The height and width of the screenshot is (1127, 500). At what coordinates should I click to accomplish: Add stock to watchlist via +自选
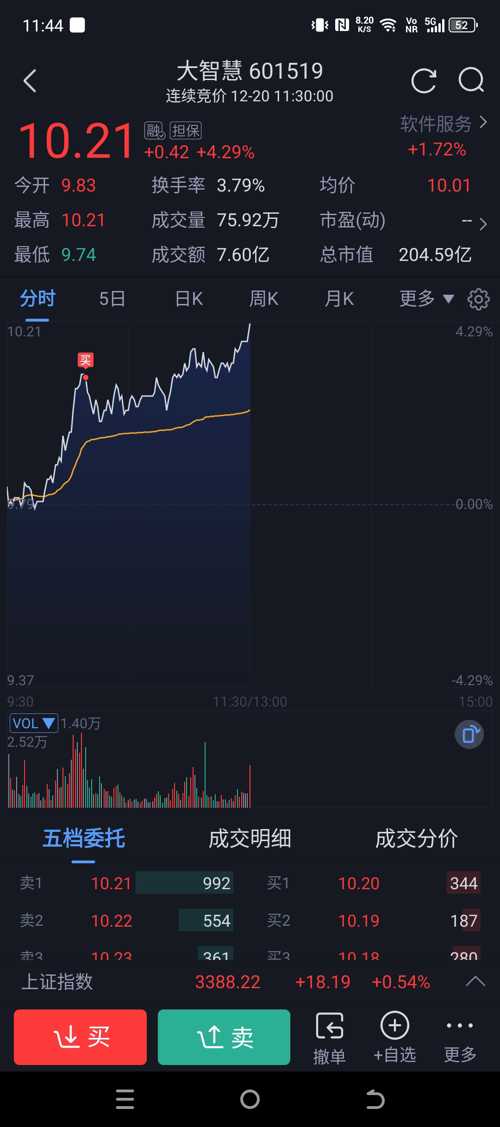[394, 1038]
